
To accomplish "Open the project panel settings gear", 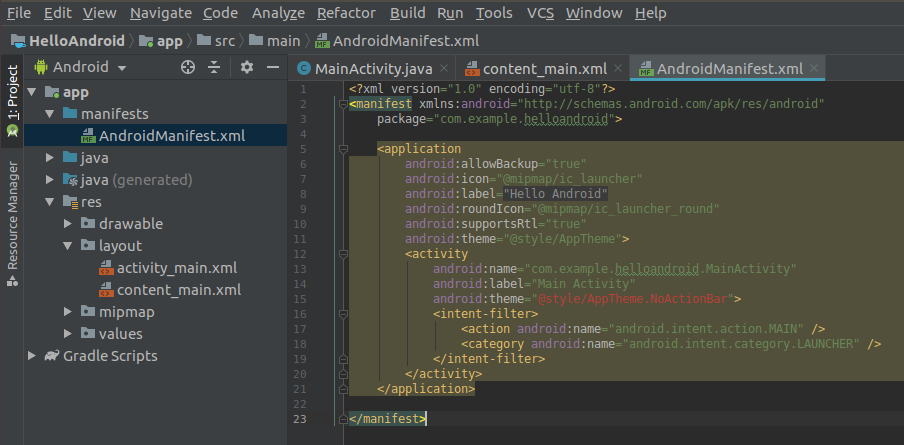I will coord(247,67).
